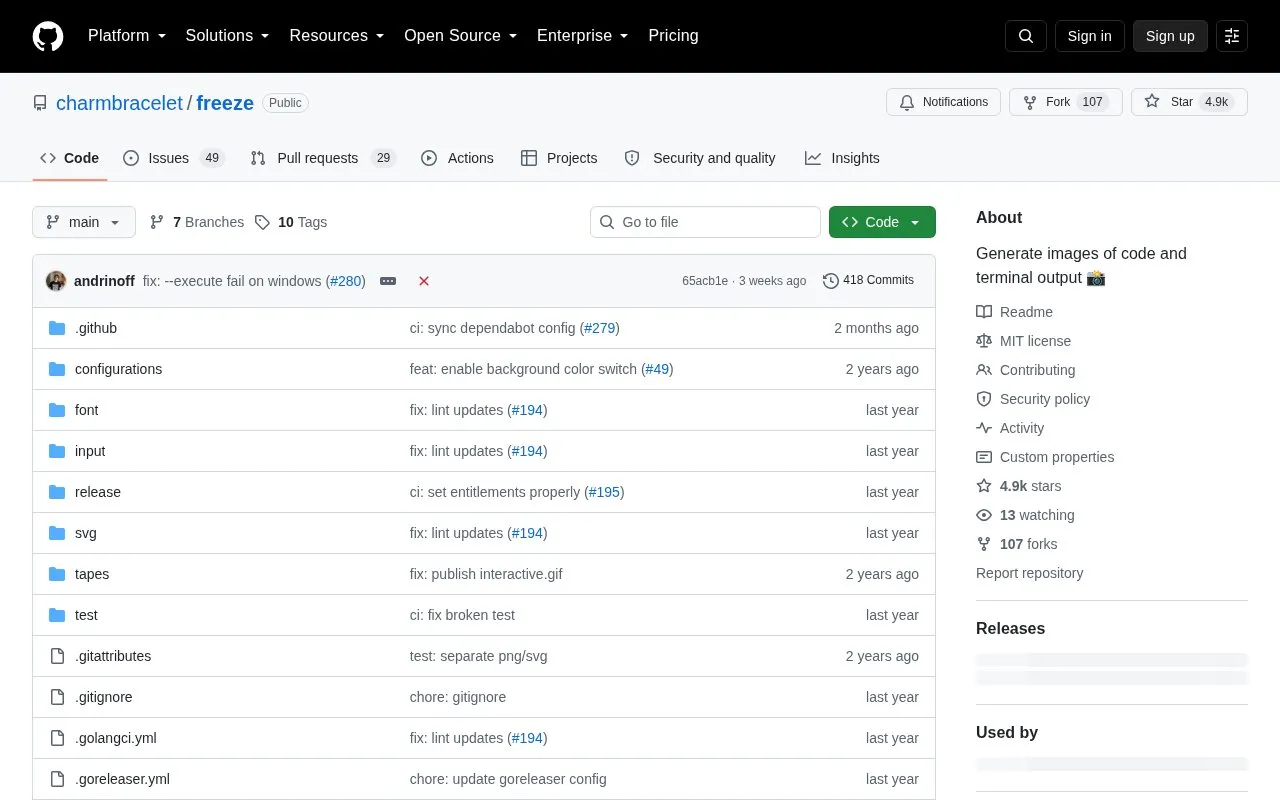Open the main branch selector dropdown
This screenshot has height=800, width=1280.
84,222
